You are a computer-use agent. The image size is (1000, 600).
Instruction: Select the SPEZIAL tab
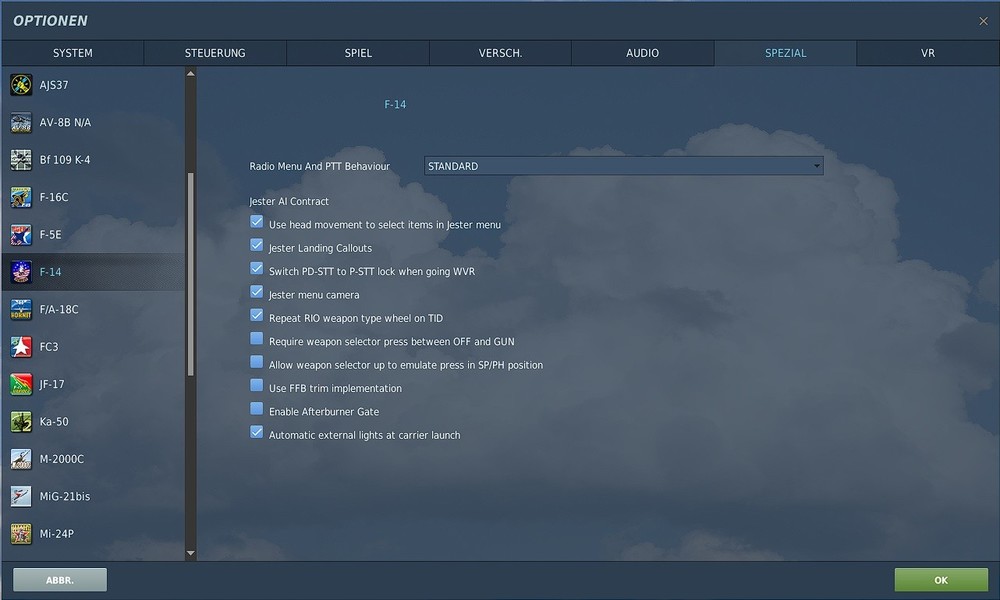786,53
